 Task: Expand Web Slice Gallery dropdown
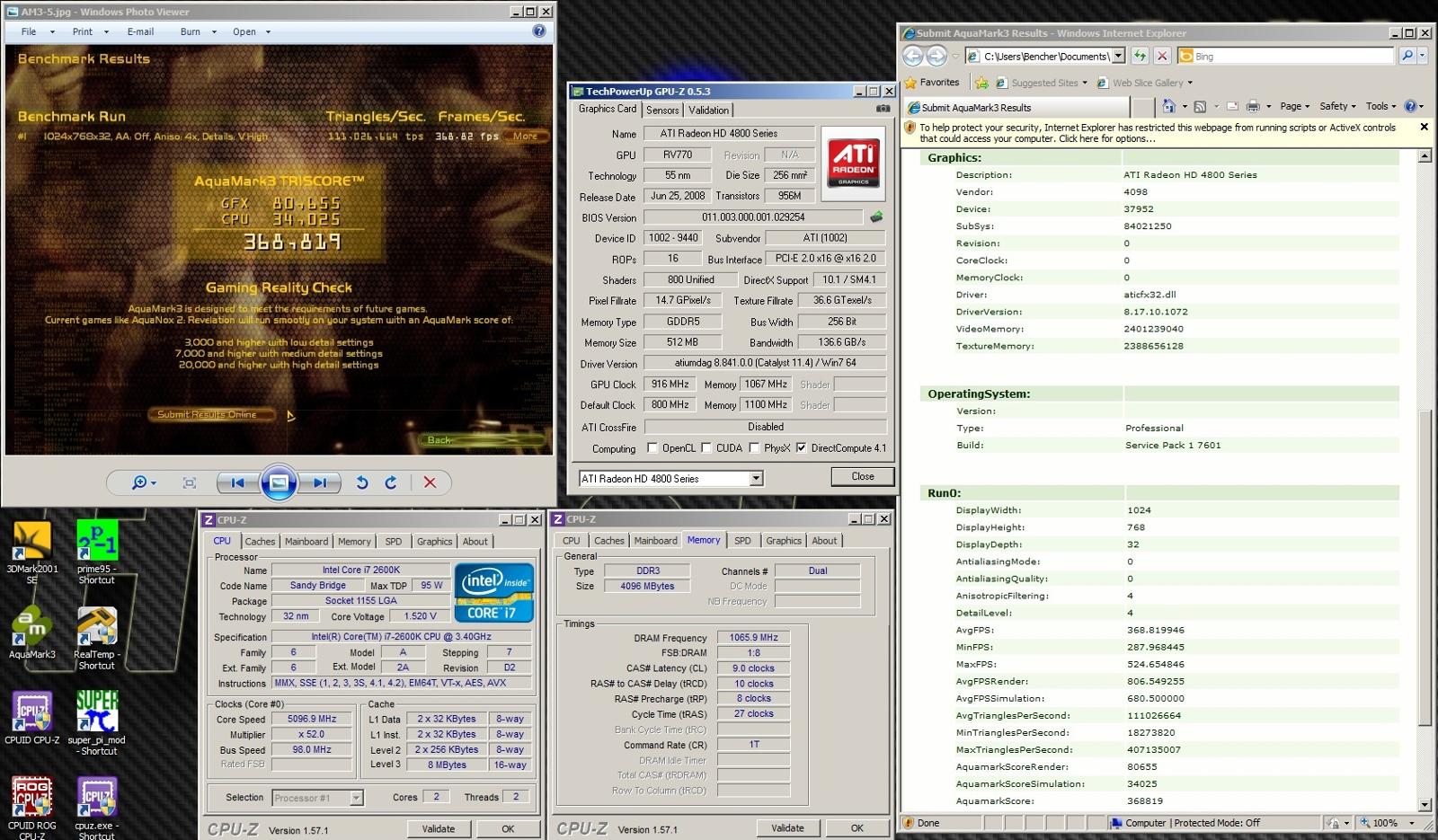(1190, 83)
